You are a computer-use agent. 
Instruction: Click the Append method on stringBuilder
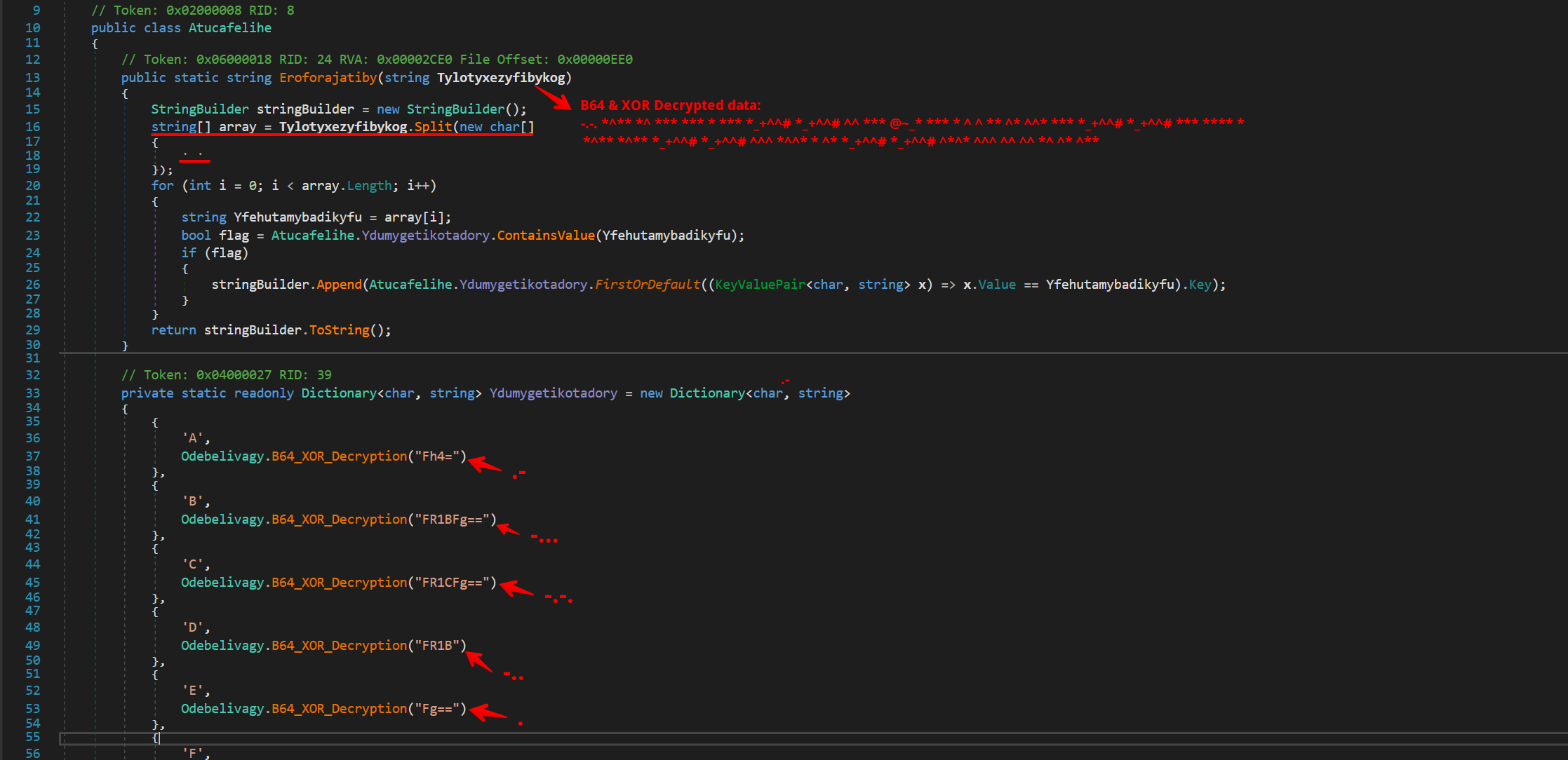tap(339, 285)
